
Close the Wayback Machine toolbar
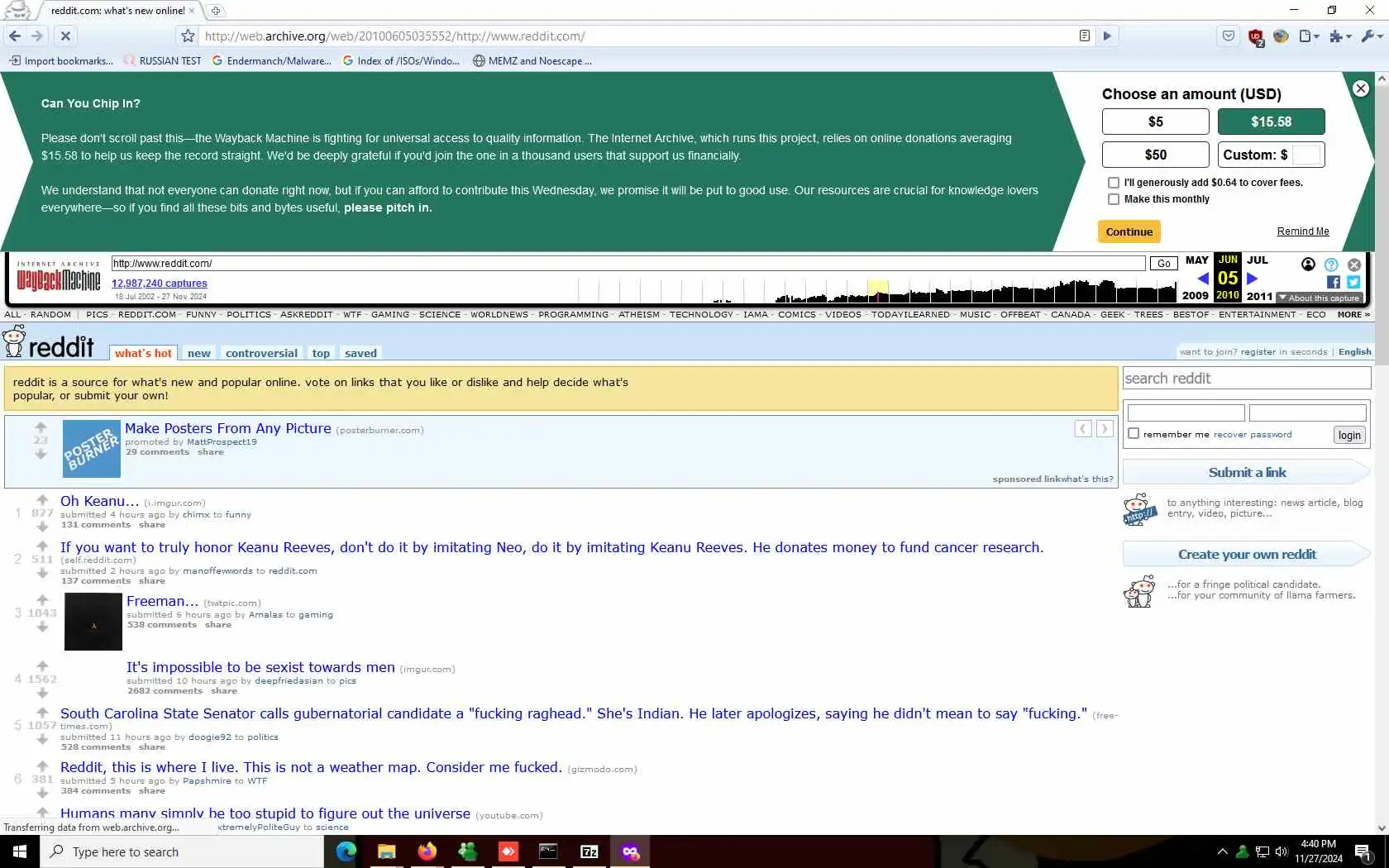[1354, 265]
